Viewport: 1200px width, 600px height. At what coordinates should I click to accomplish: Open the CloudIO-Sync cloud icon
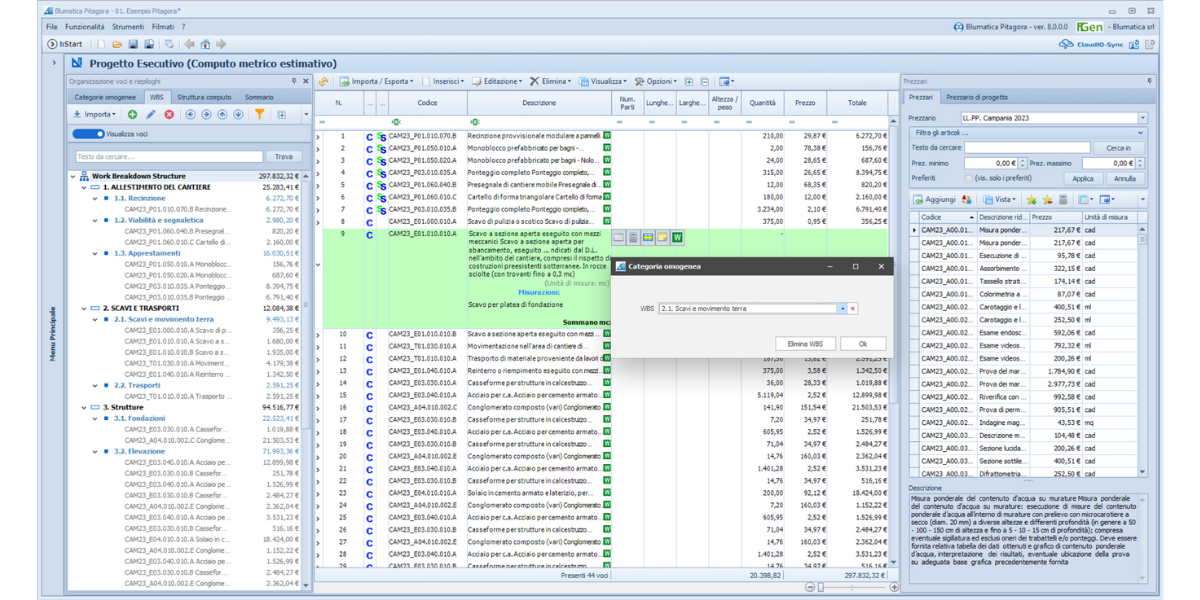pyautogui.click(x=1066, y=44)
